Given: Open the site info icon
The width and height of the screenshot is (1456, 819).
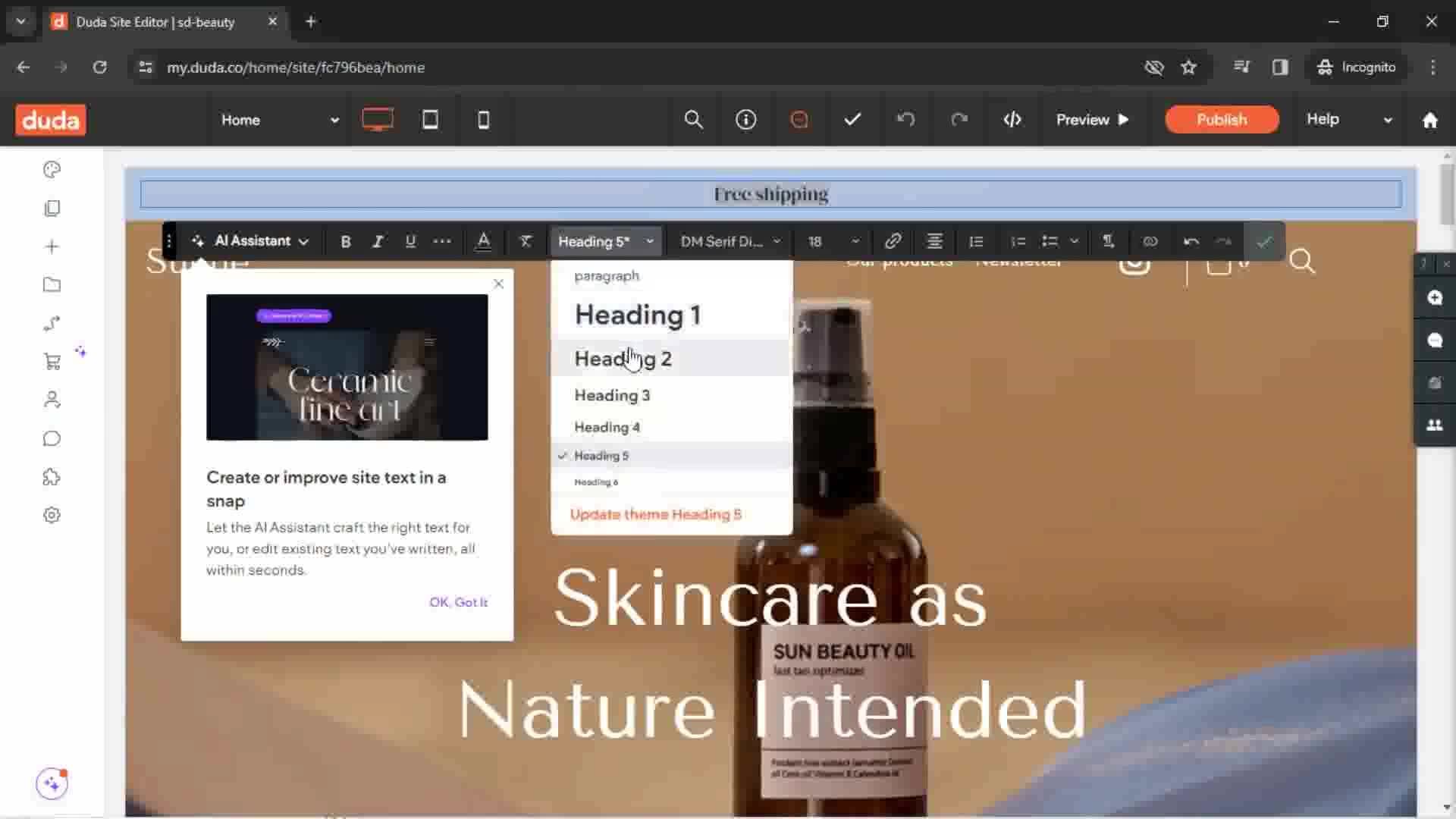Looking at the screenshot, I should pyautogui.click(x=746, y=120).
